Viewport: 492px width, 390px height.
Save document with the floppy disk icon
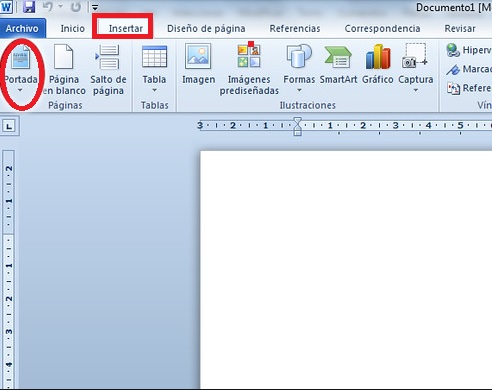(29, 7)
